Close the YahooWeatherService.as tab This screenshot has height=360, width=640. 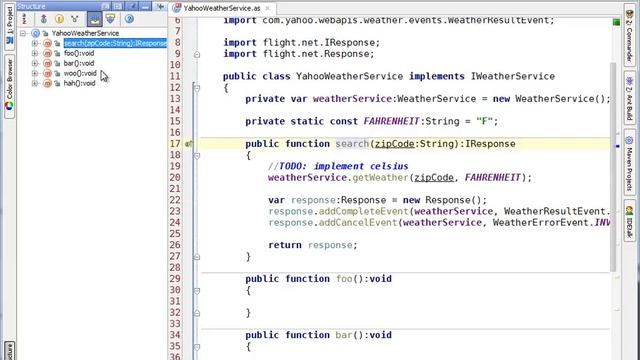pos(268,8)
